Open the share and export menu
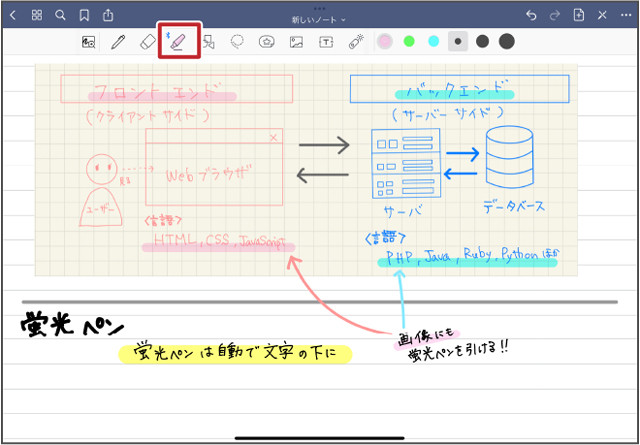 point(108,15)
